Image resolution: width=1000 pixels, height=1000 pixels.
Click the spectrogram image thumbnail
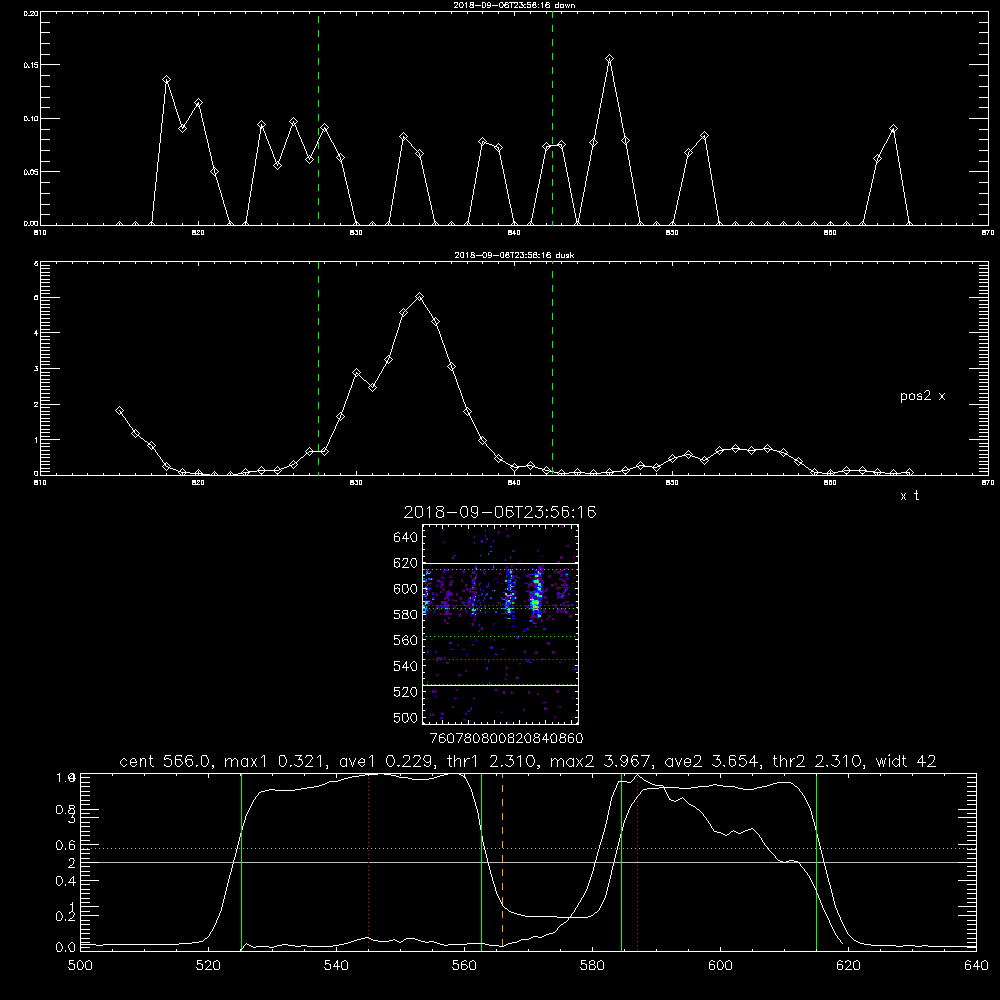point(500,624)
